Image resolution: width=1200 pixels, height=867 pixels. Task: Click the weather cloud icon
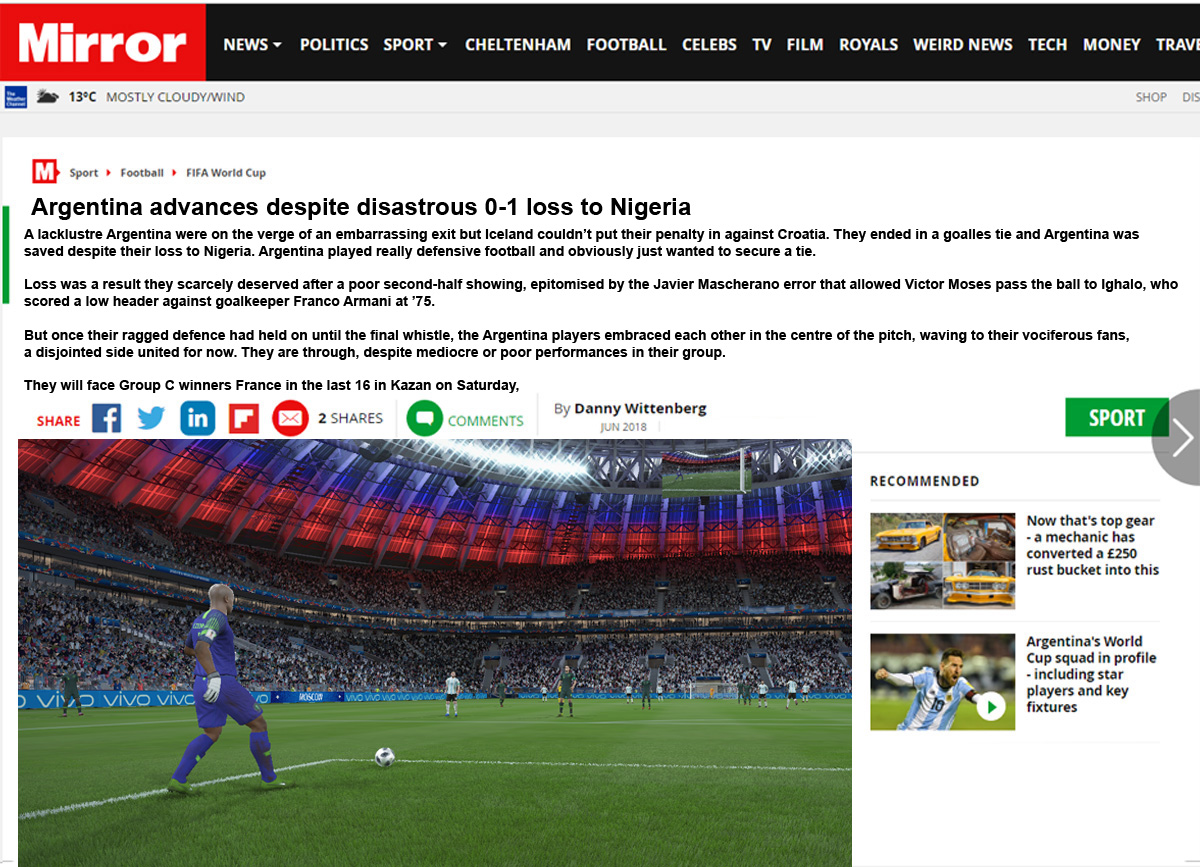(47, 97)
